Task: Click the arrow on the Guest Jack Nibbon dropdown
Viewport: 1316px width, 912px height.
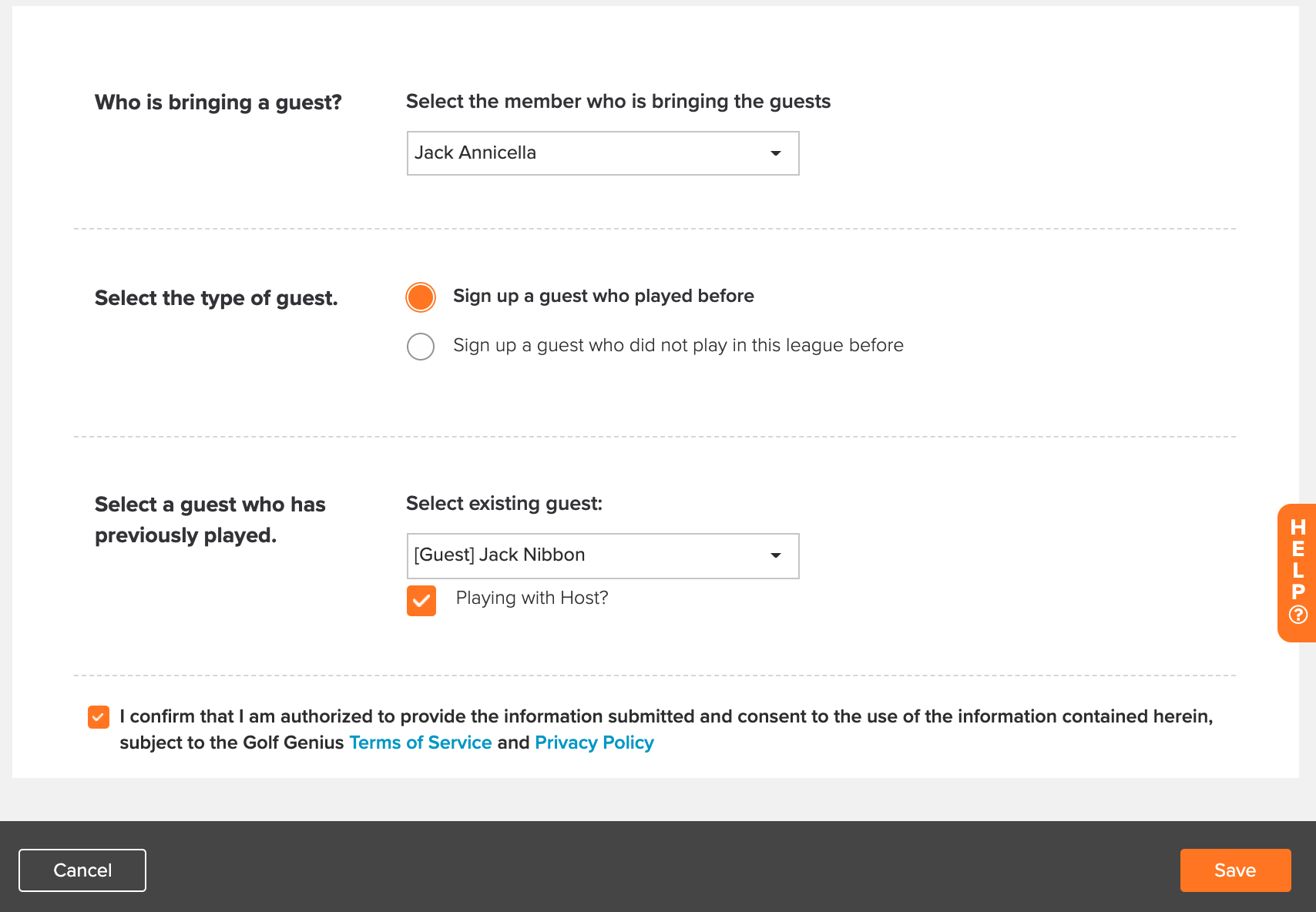Action: [776, 555]
